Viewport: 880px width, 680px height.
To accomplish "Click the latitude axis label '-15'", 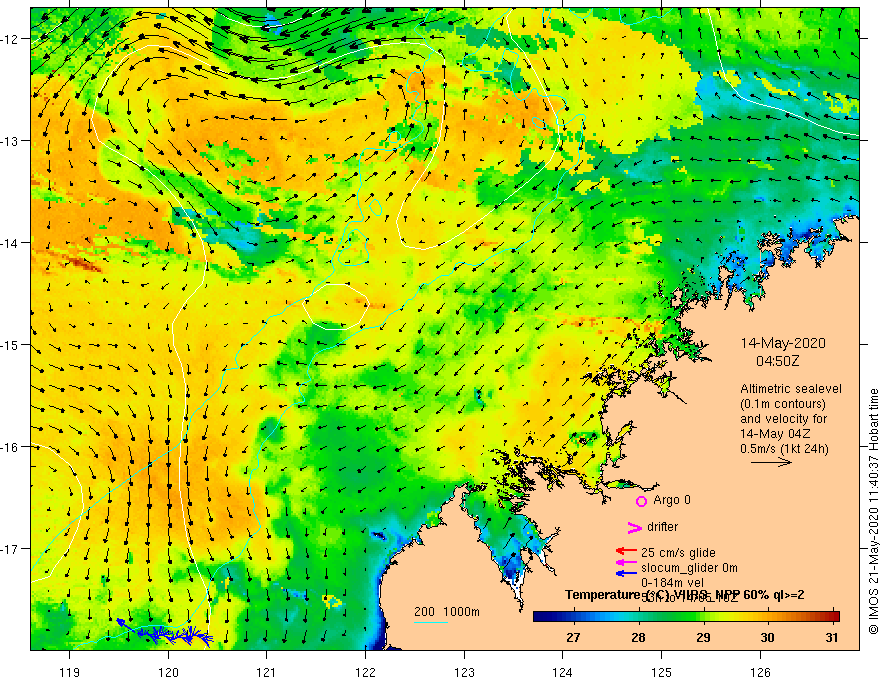I will click(11, 344).
